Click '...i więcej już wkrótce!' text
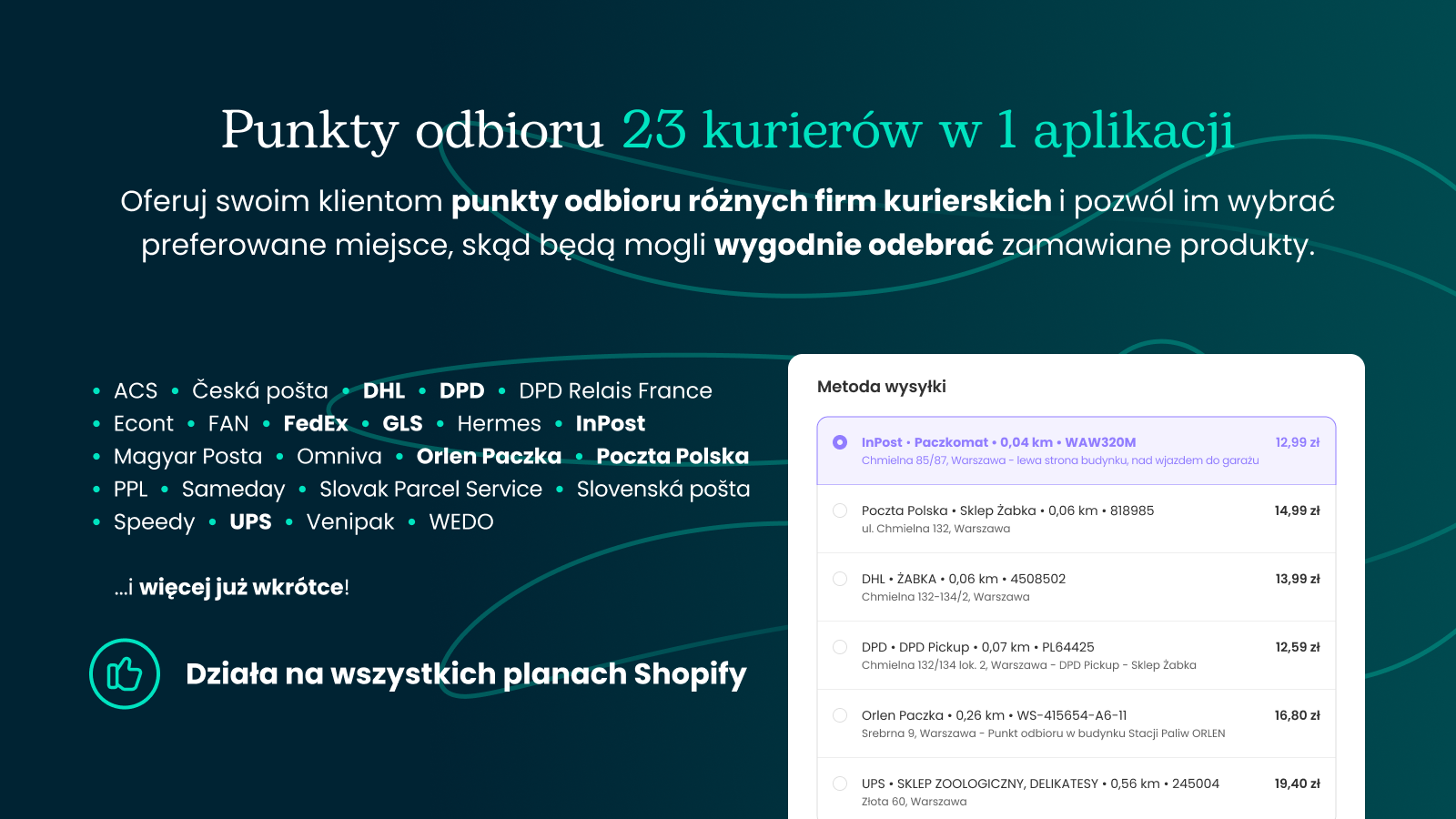1456x819 pixels. [x=232, y=587]
